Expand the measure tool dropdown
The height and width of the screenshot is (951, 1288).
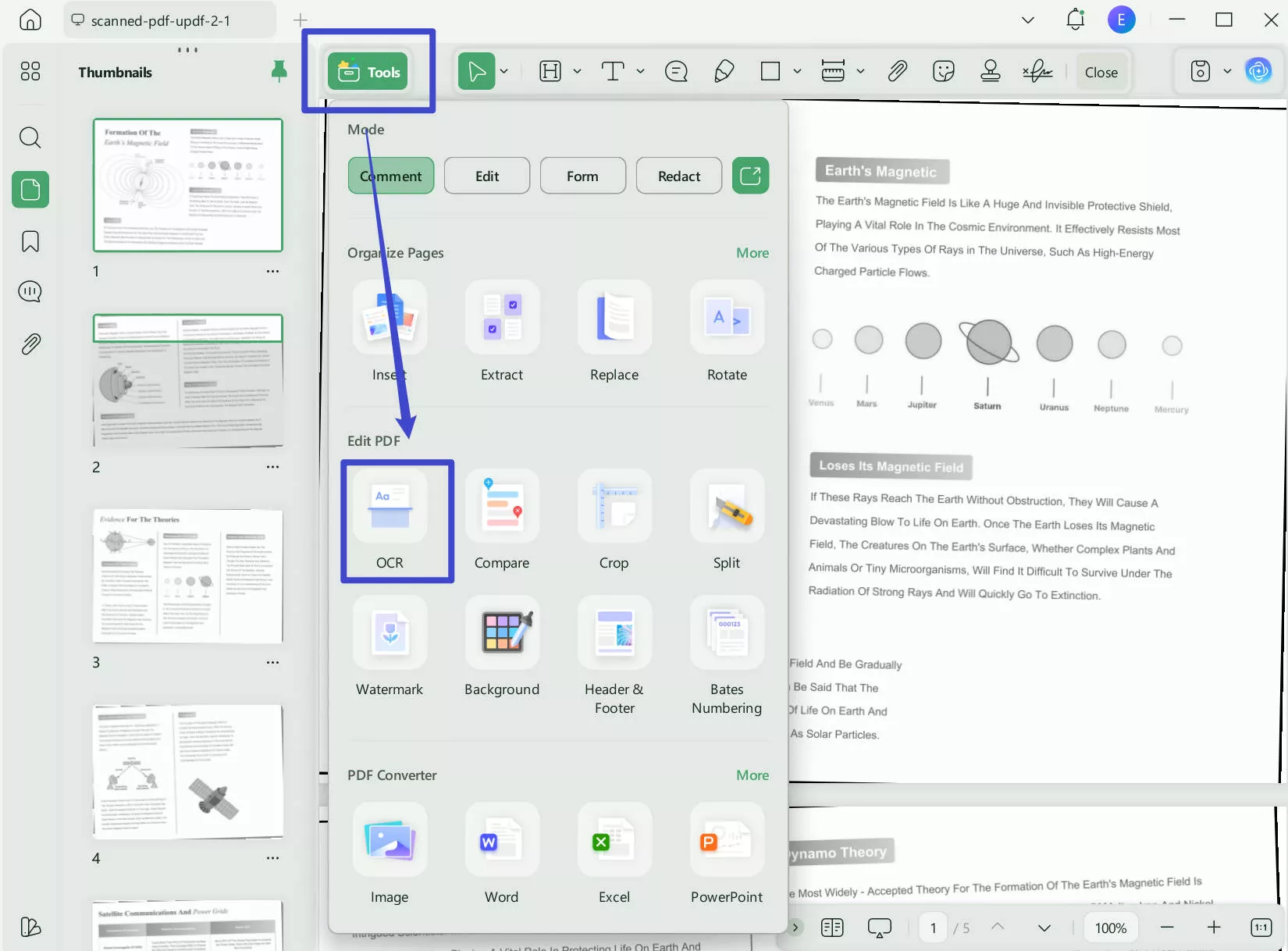[x=860, y=72]
